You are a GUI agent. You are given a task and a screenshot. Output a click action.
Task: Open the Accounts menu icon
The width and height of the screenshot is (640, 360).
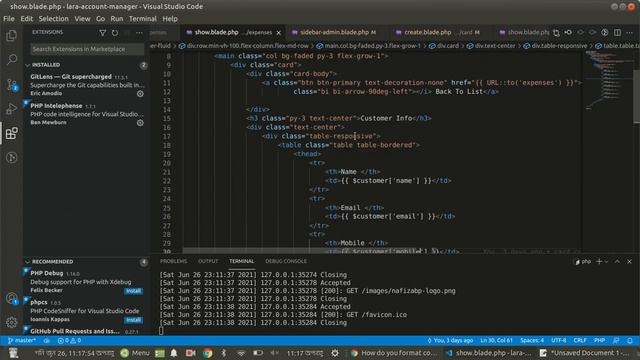click(11, 298)
